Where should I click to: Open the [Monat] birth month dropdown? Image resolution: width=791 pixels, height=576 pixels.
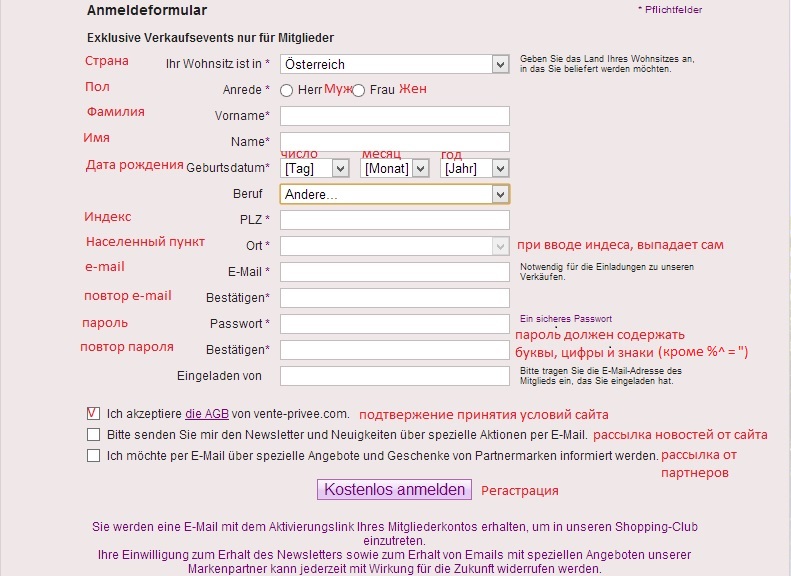point(394,168)
